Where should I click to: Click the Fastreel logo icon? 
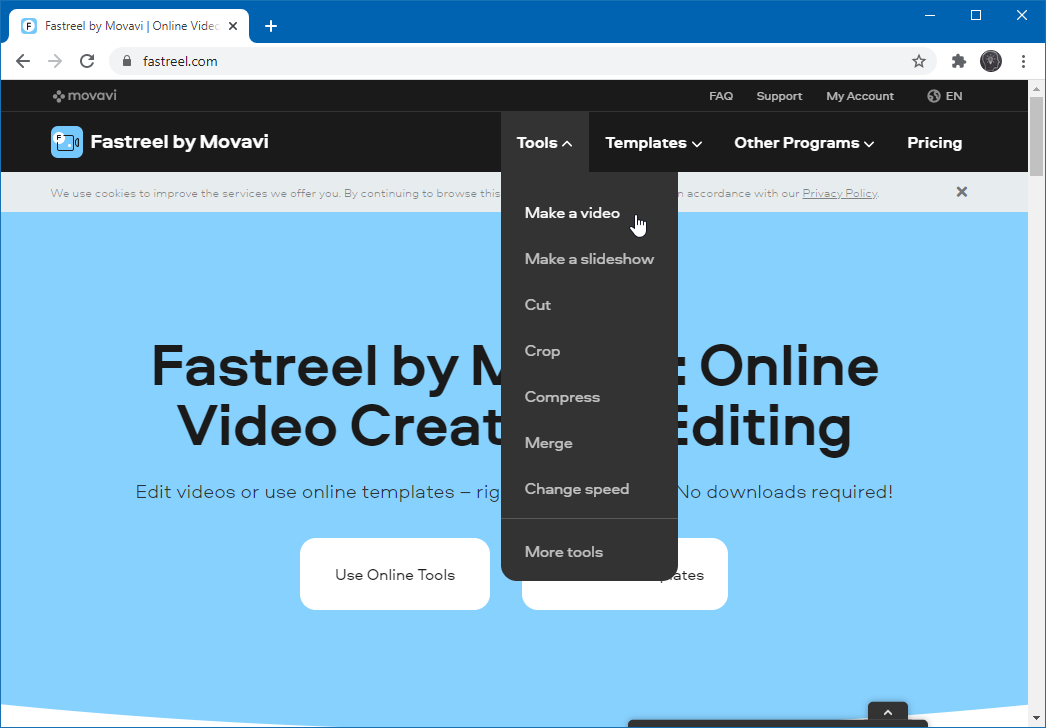(67, 142)
